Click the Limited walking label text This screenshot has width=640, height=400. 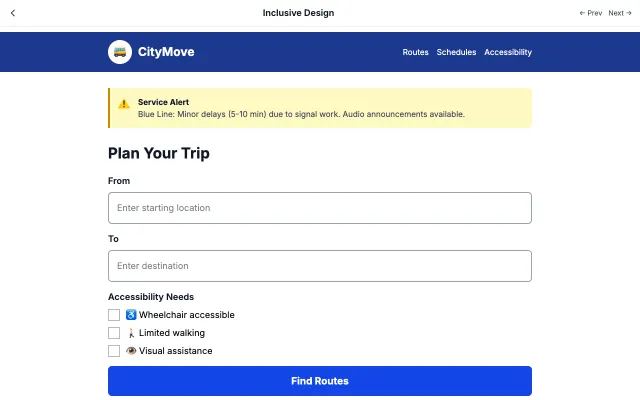click(x=172, y=333)
